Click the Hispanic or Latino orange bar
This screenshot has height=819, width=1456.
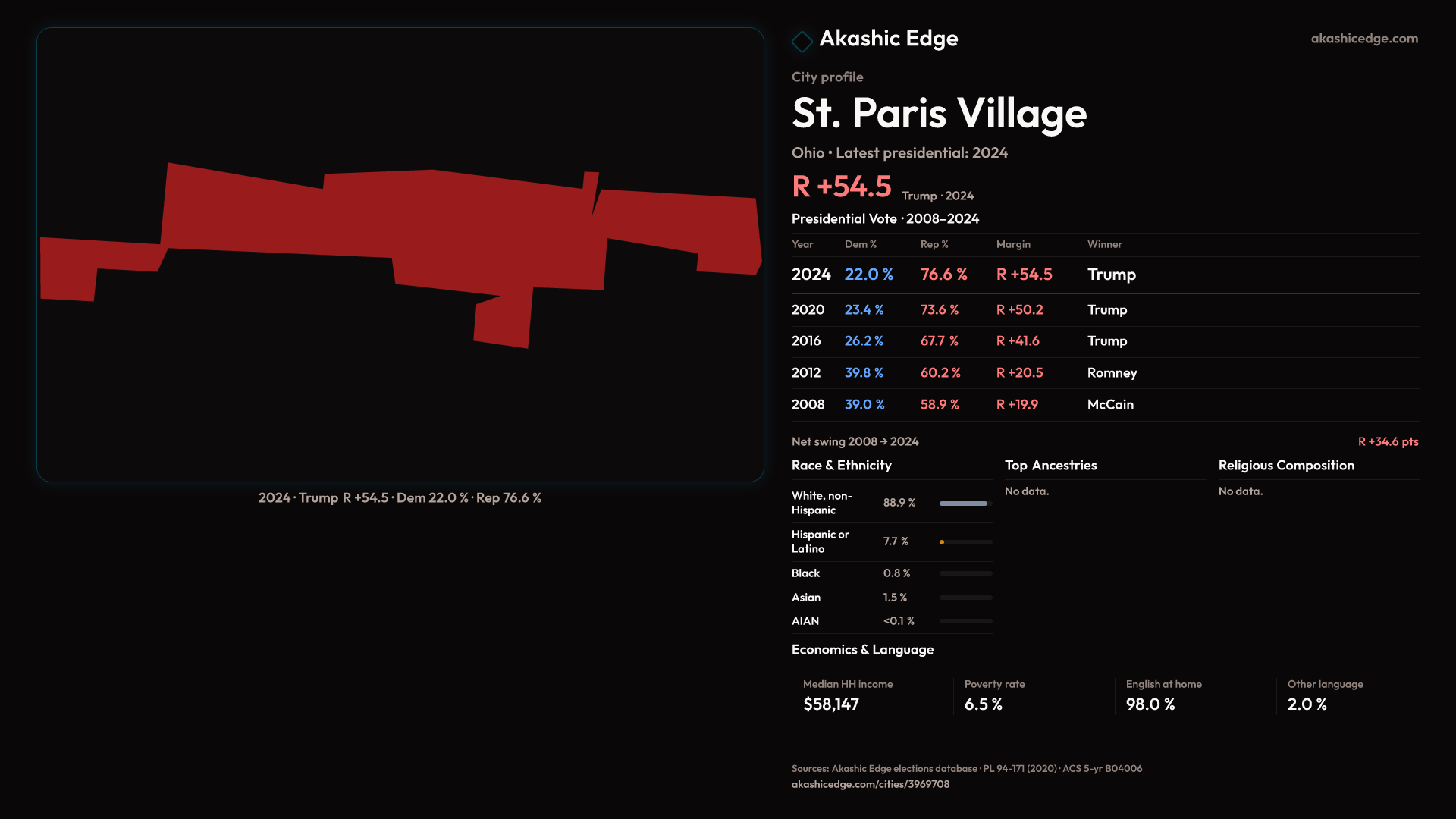(943, 542)
